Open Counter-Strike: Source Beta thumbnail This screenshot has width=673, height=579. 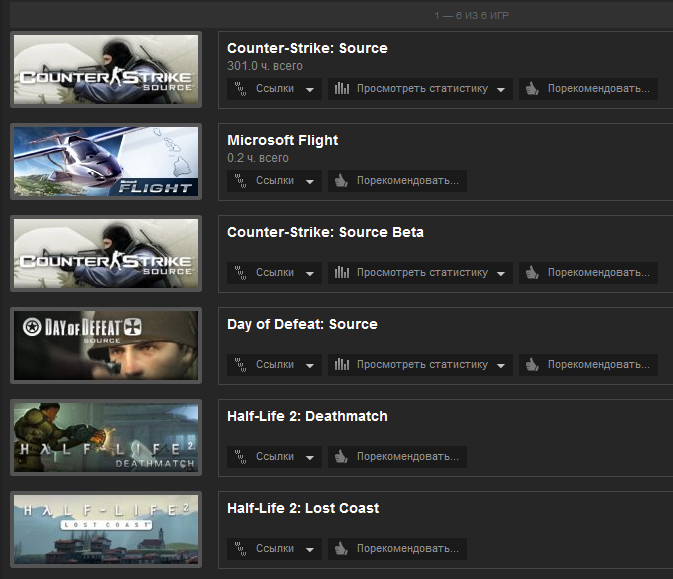pyautogui.click(x=106, y=253)
